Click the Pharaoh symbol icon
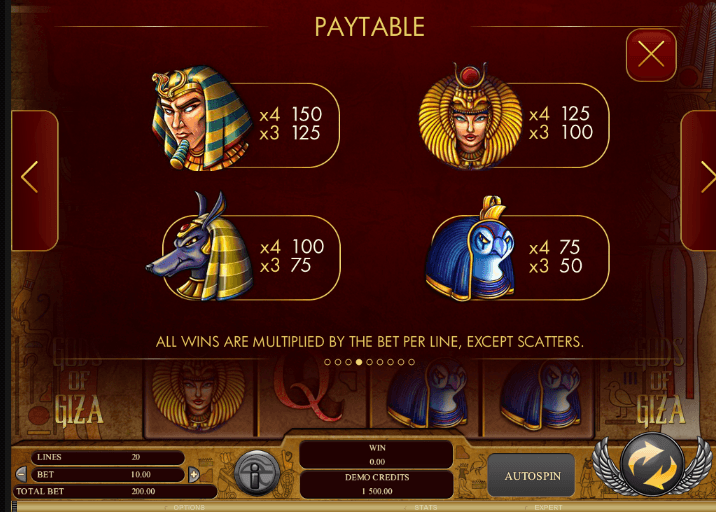This screenshot has height=512, width=716. 201,118
